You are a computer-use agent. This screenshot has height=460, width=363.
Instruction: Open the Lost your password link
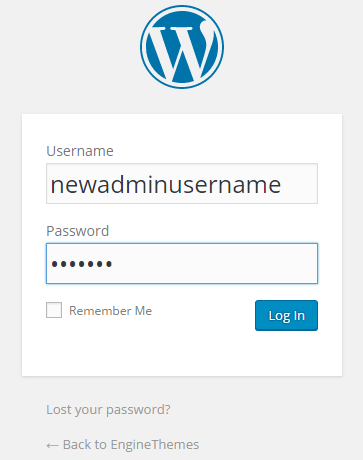[x=108, y=410]
